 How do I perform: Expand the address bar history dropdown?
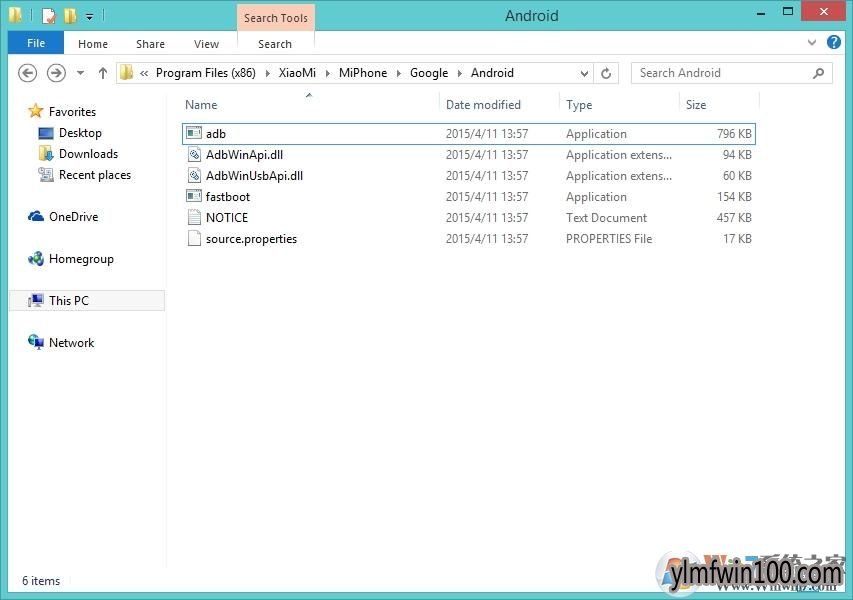pyautogui.click(x=584, y=73)
